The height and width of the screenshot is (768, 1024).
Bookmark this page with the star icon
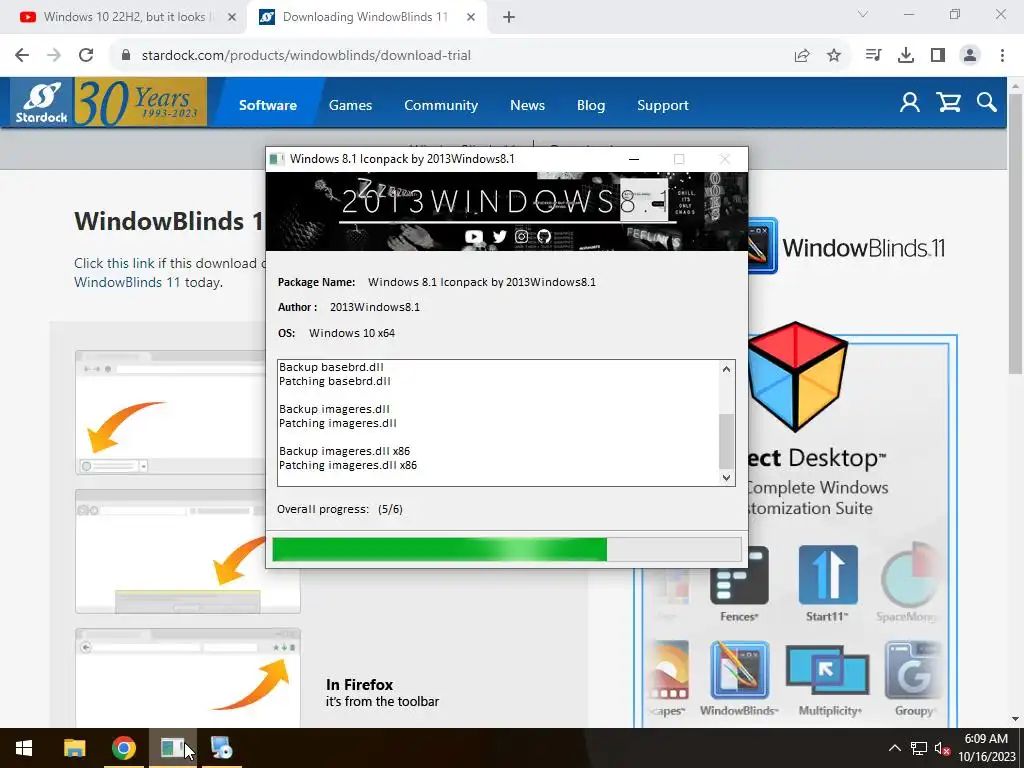tap(834, 56)
